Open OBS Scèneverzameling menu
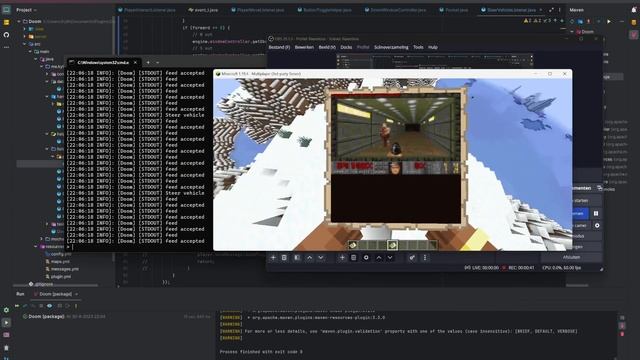The image size is (640, 360). pos(391,47)
